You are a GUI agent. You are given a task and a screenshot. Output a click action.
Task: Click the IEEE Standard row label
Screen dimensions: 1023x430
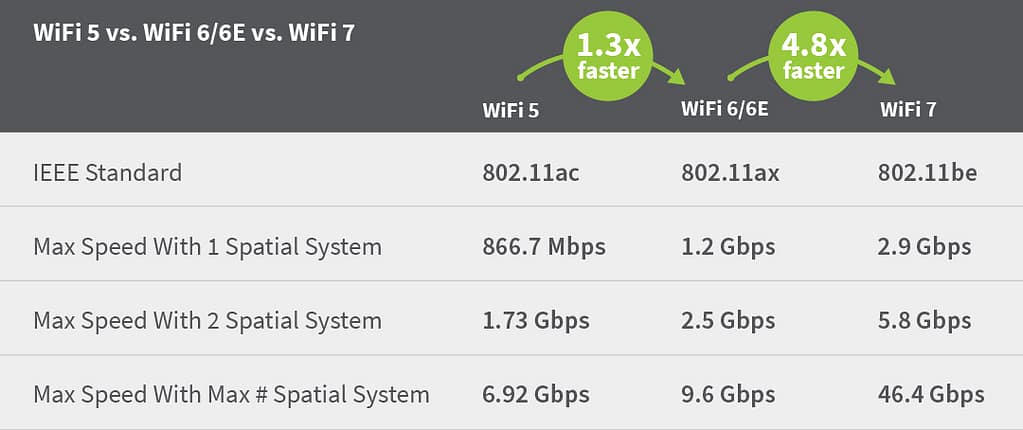click(x=108, y=172)
